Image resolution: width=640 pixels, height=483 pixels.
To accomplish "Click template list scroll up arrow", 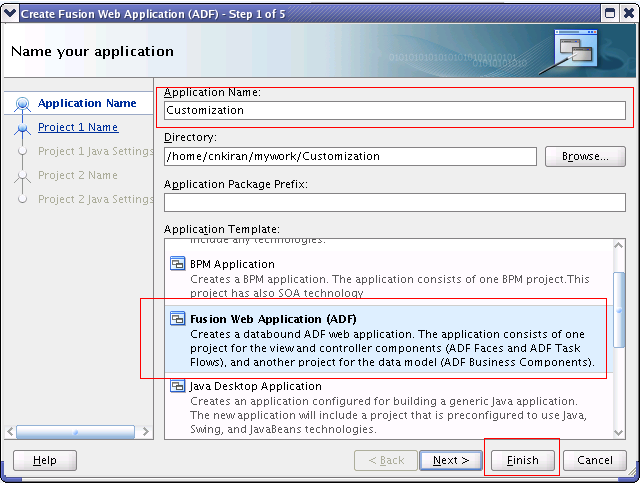I will point(619,245).
